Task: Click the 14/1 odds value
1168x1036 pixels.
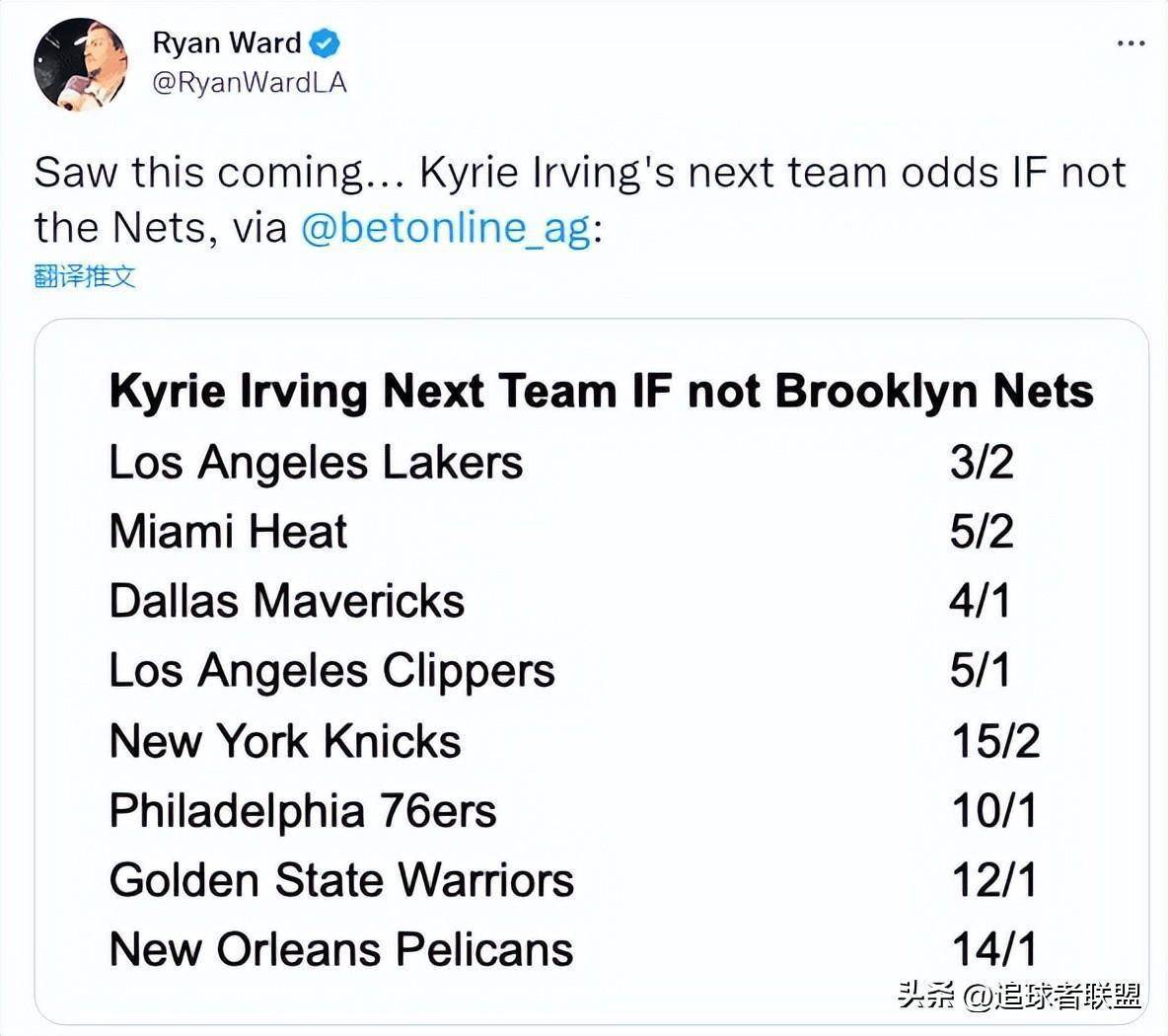Action: pyautogui.click(x=994, y=949)
